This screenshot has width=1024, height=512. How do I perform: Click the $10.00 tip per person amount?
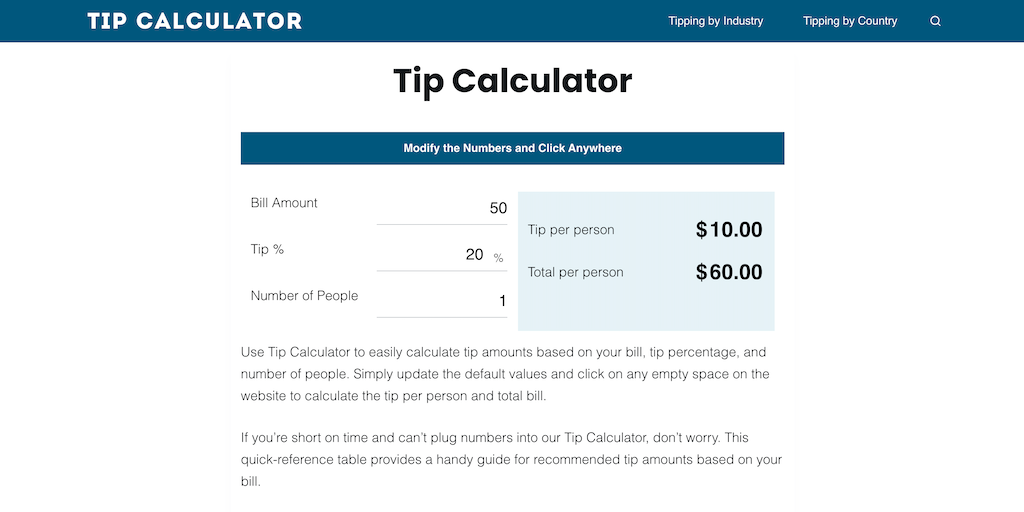click(x=729, y=230)
